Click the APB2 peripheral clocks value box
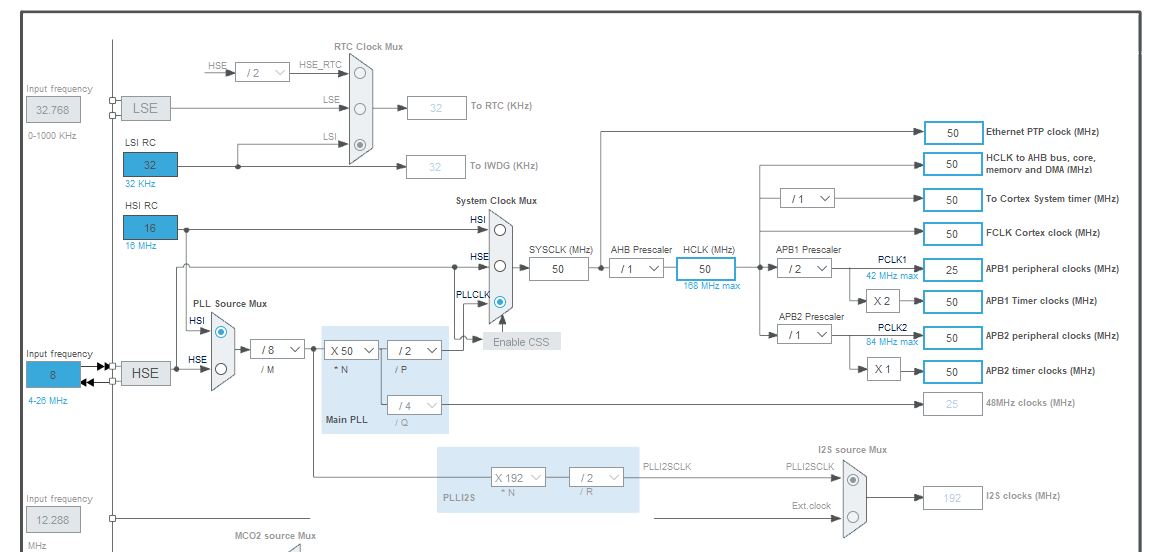1163x552 pixels. (x=953, y=338)
